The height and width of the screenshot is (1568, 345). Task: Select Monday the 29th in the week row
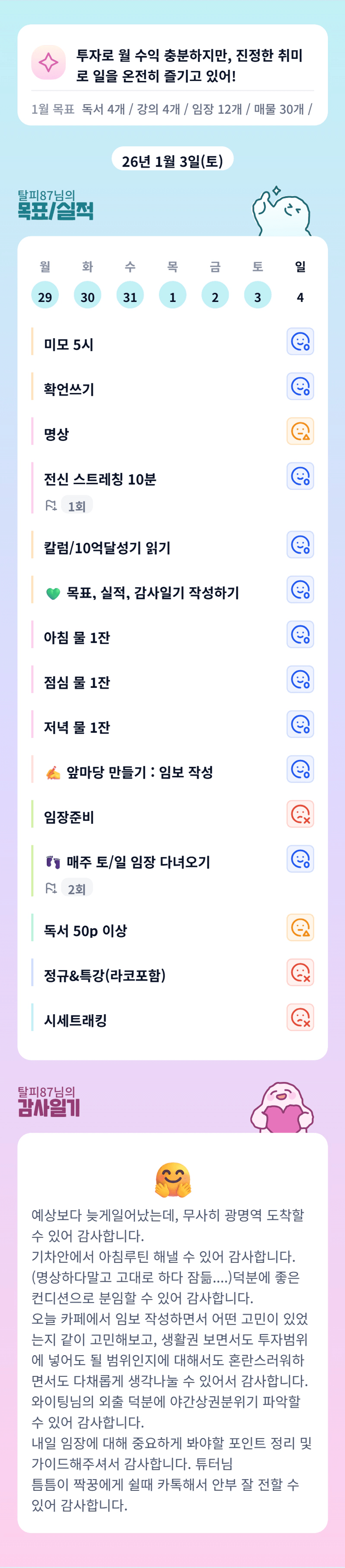click(45, 296)
